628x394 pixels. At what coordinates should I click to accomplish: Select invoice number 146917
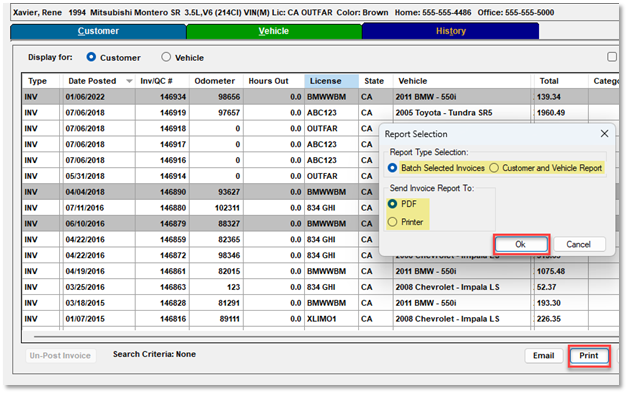173,145
